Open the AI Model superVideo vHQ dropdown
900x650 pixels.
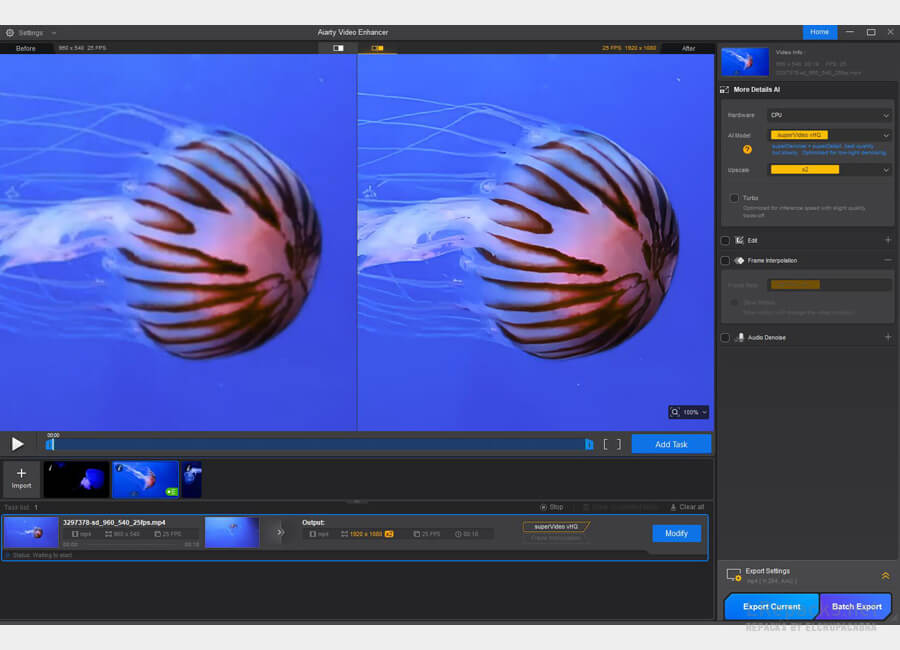tap(829, 135)
